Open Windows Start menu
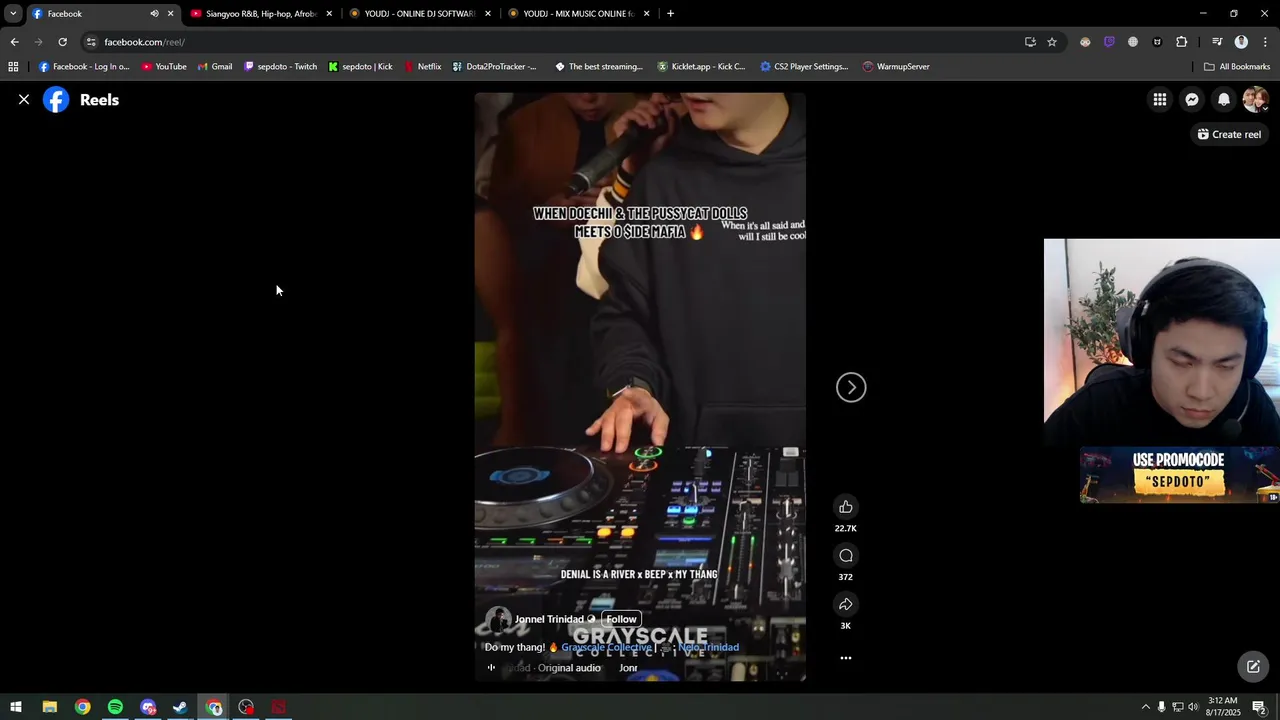The width and height of the screenshot is (1280, 720). (16, 707)
